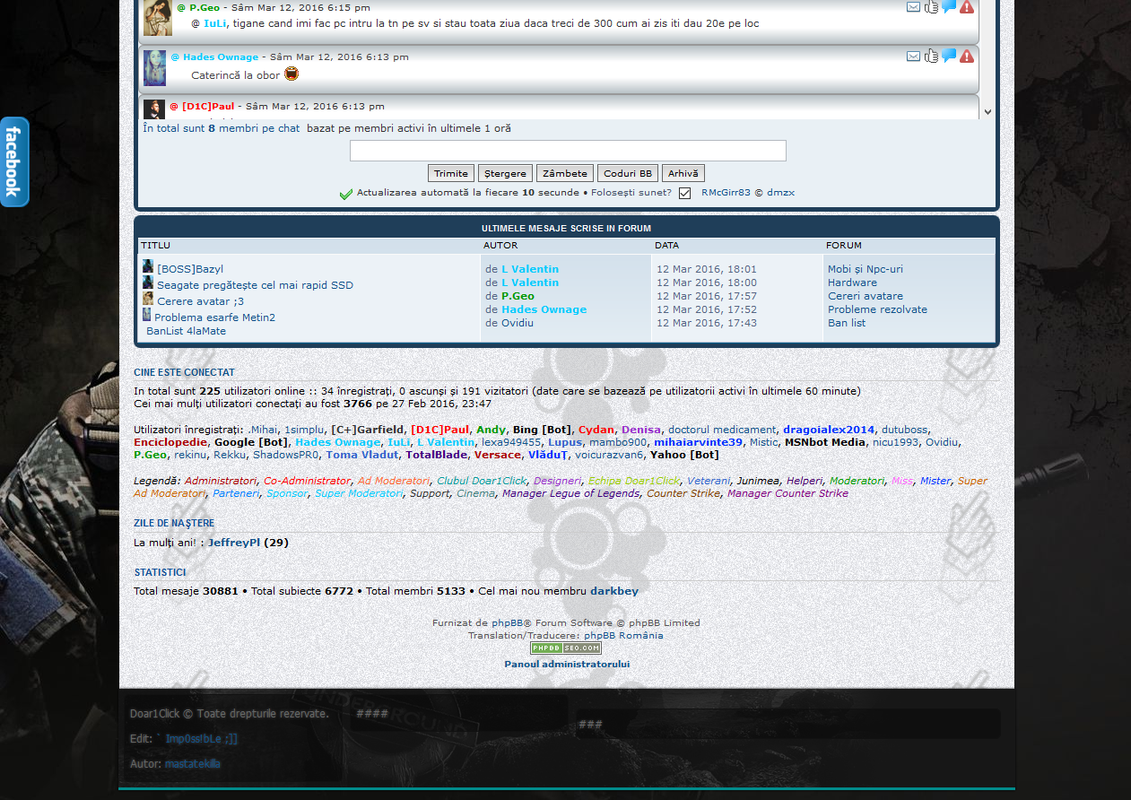Open the chat Arhivă button
This screenshot has width=1131, height=800.
tap(683, 174)
